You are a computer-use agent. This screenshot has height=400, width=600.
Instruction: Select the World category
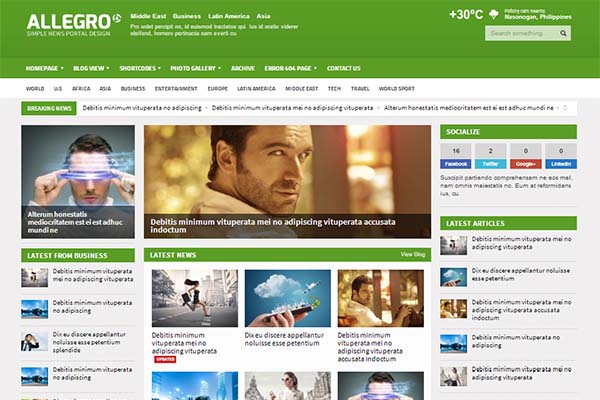[x=35, y=88]
